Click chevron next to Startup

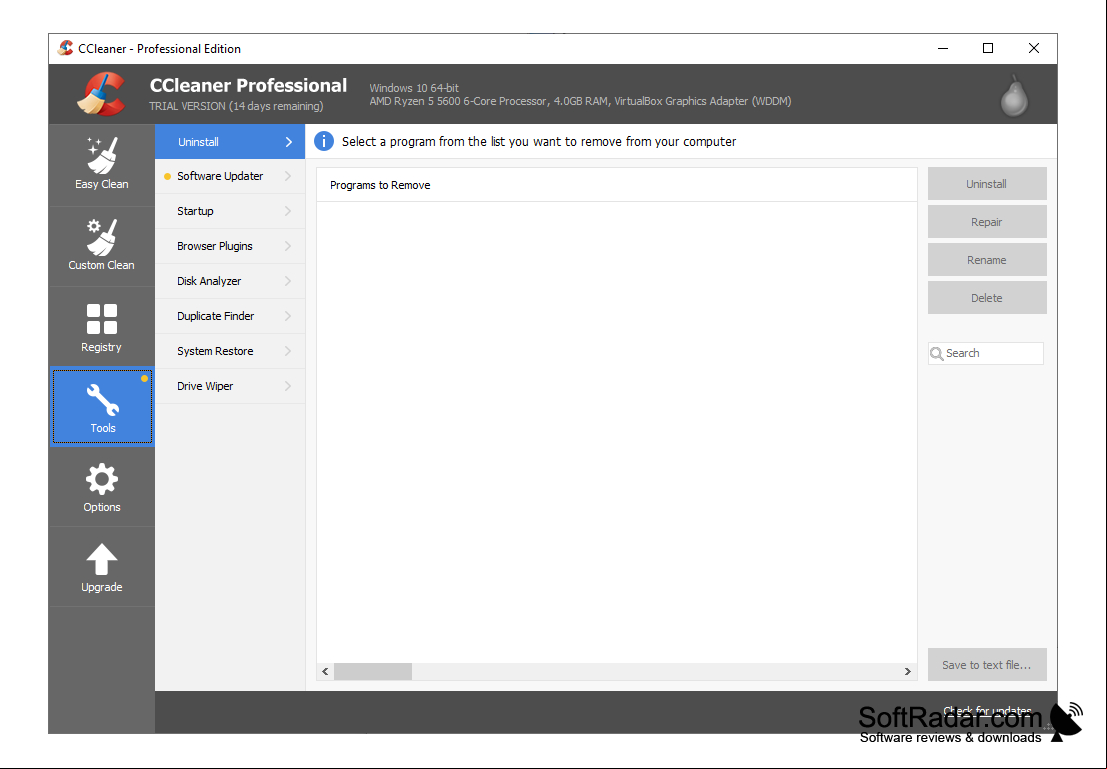coord(288,211)
